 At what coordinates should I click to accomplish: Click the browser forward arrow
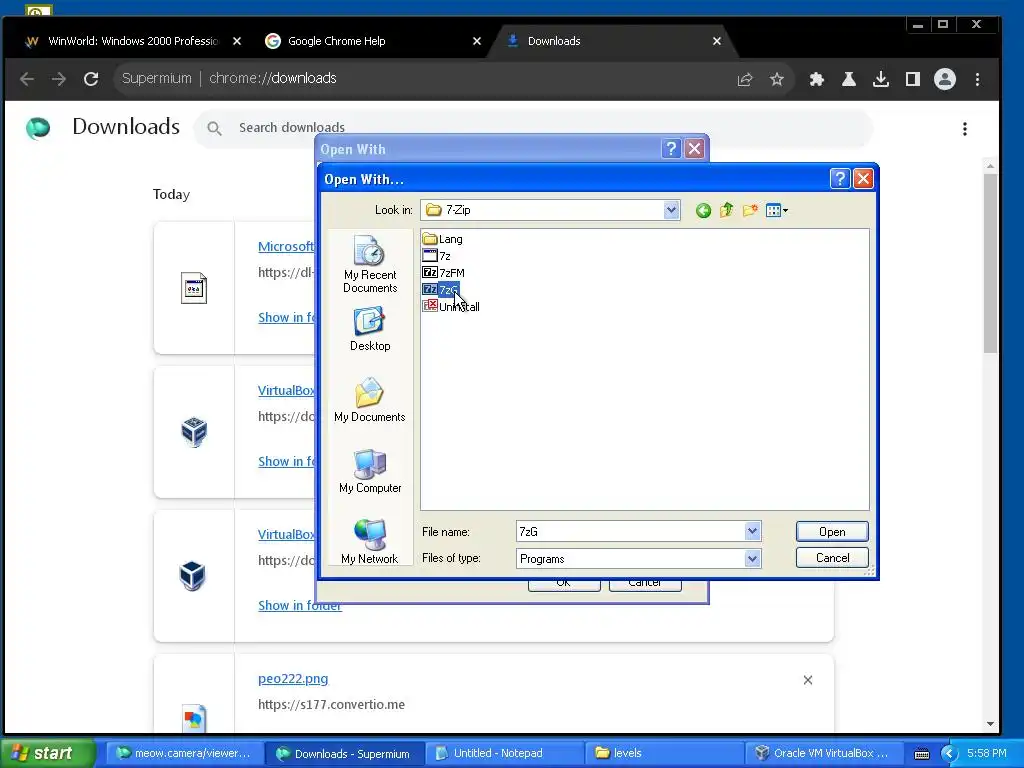(59, 79)
